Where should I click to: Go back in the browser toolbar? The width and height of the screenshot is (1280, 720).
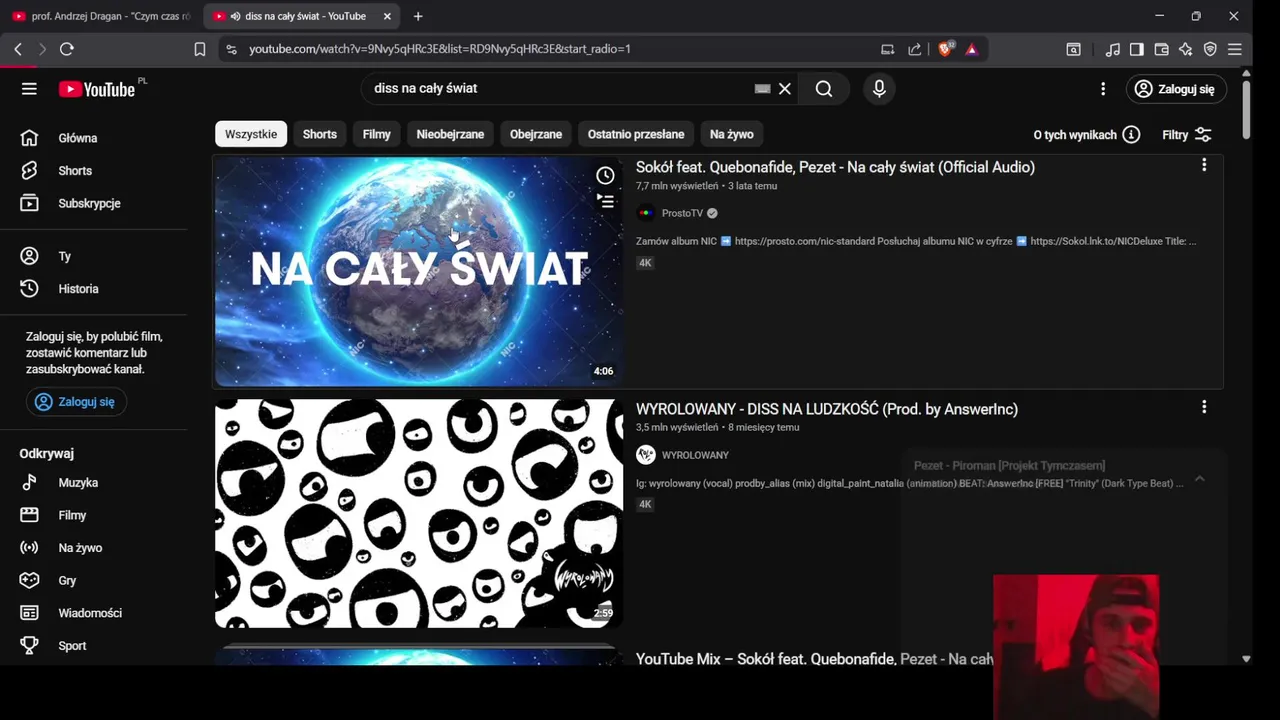[x=18, y=49]
